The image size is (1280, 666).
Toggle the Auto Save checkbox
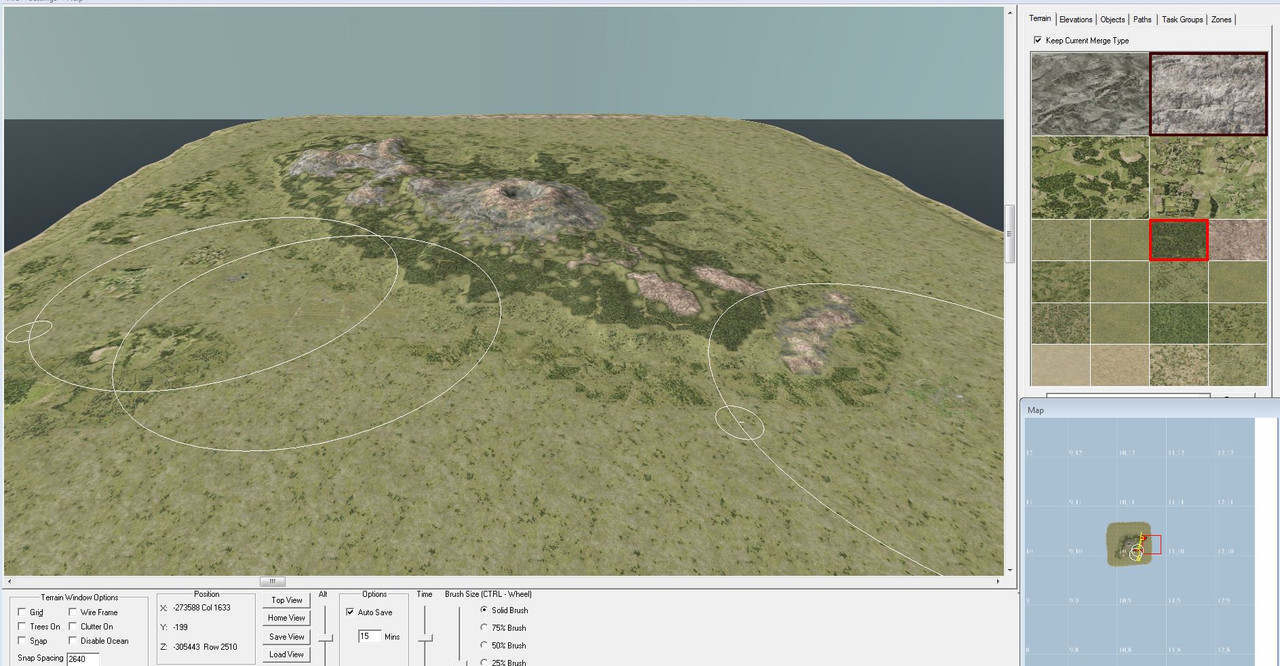click(x=350, y=612)
